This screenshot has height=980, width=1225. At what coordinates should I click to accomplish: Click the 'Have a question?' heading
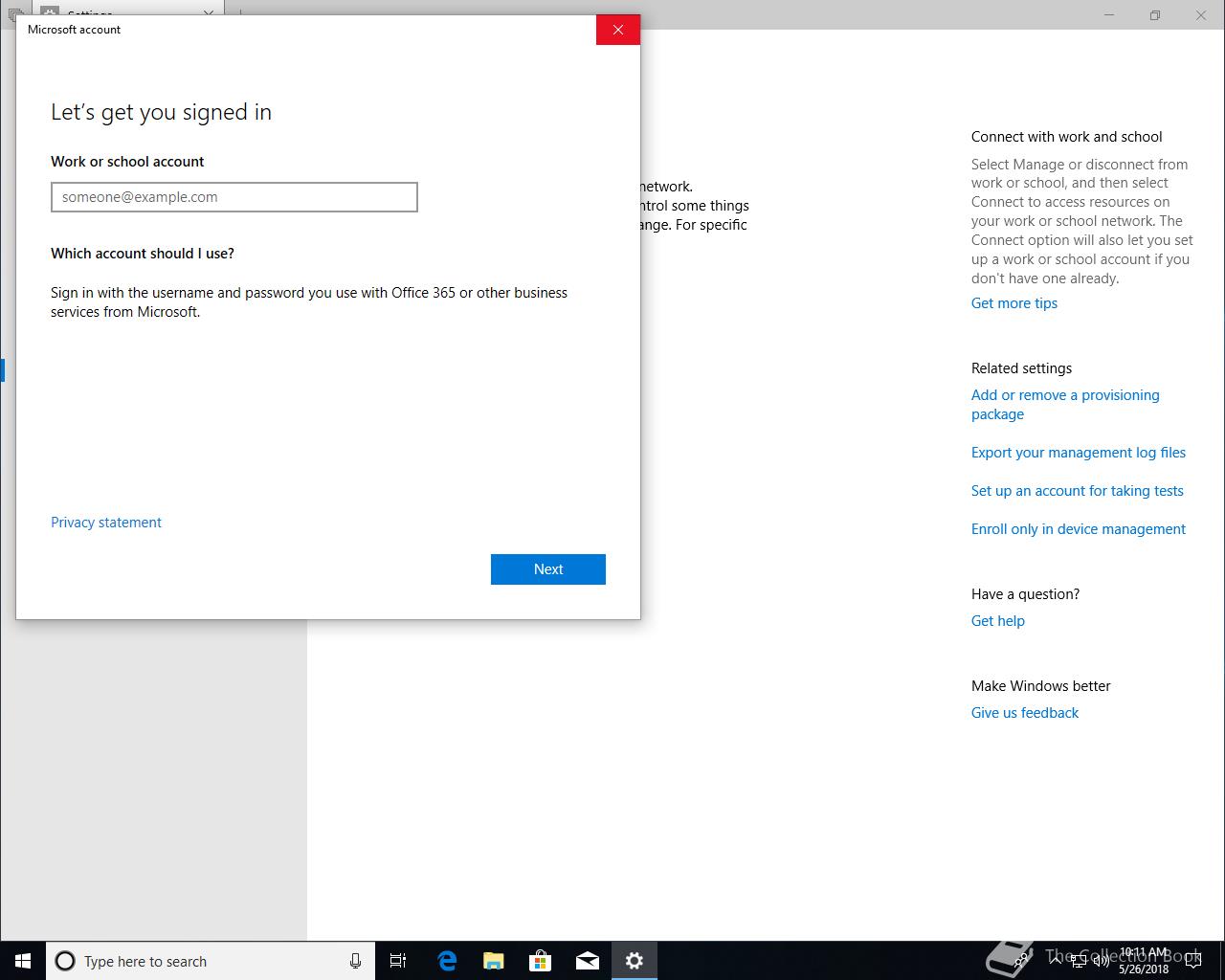click(1025, 594)
